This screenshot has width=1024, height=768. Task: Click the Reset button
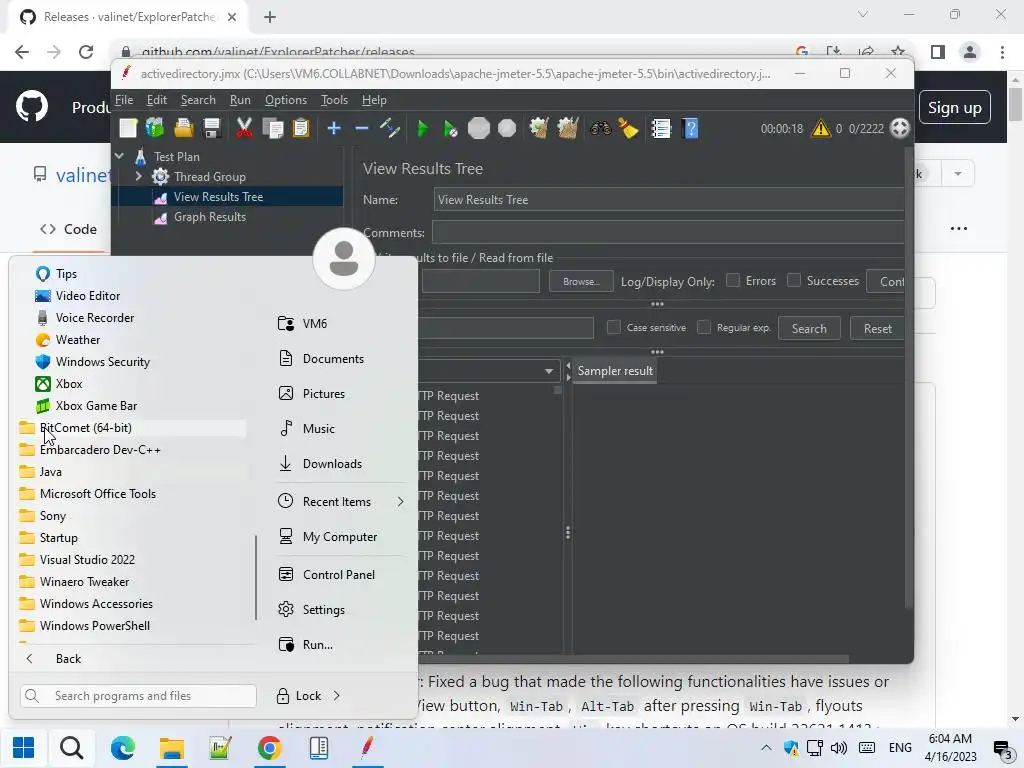pos(877,328)
